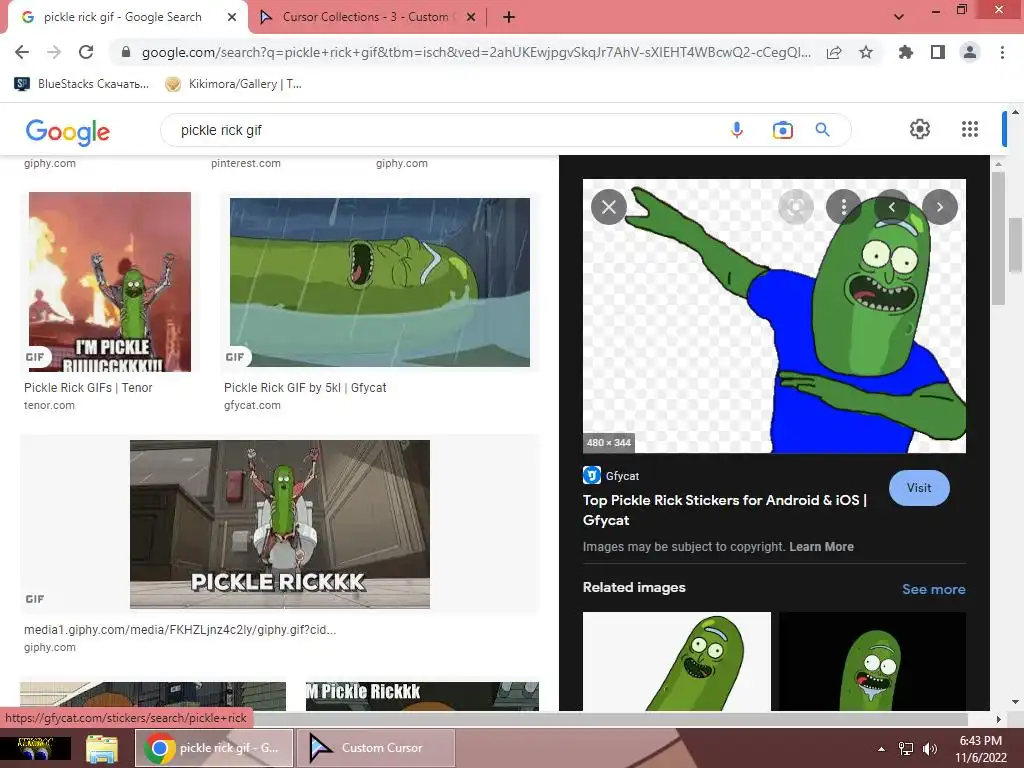
Task: Close the image preview panel
Action: [609, 207]
